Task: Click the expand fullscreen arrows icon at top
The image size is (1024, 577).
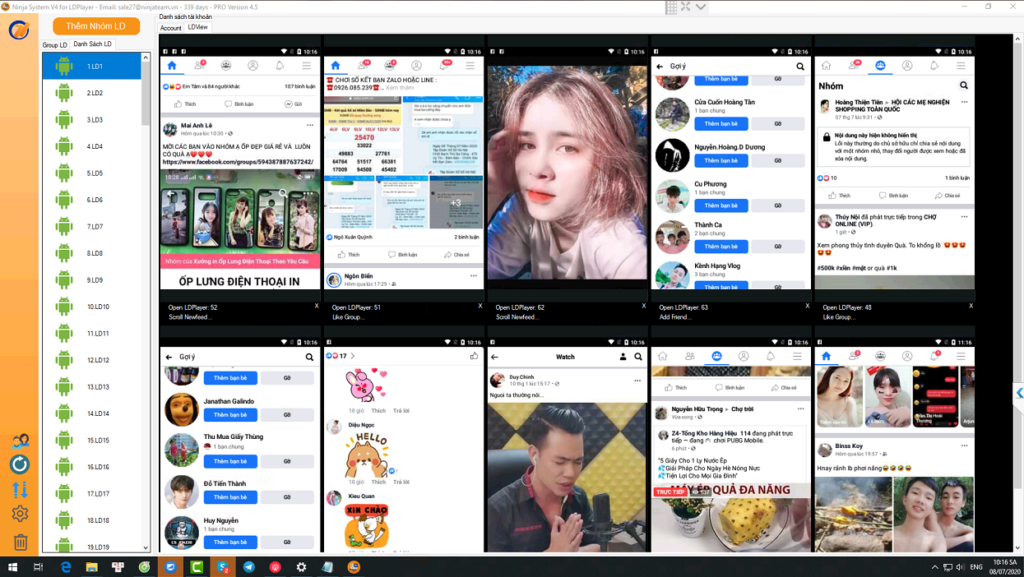Action: click(686, 7)
